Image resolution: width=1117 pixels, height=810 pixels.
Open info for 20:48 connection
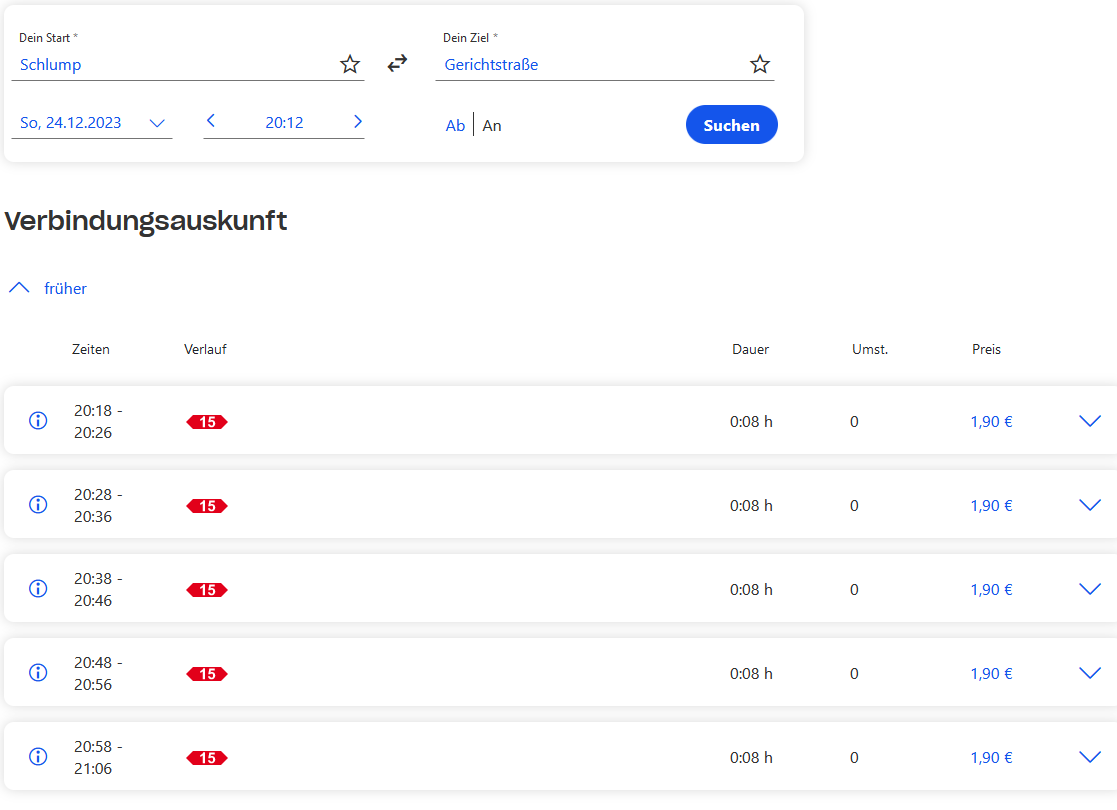[38, 673]
